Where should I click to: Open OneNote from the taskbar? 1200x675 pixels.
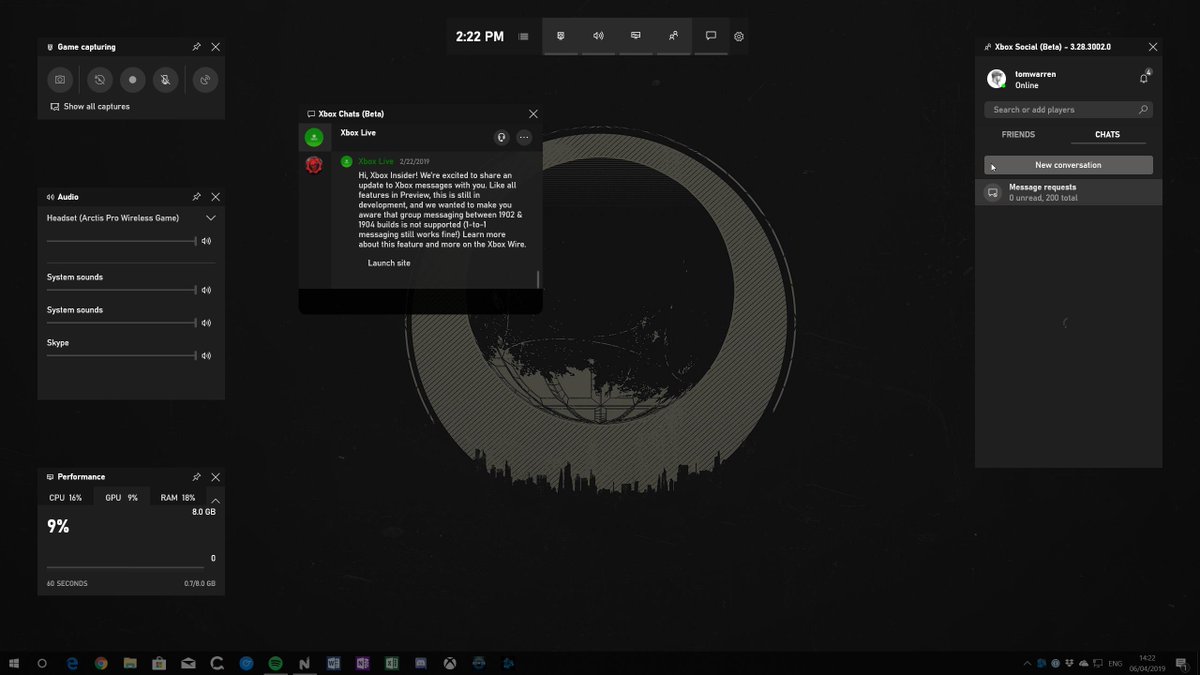click(362, 663)
